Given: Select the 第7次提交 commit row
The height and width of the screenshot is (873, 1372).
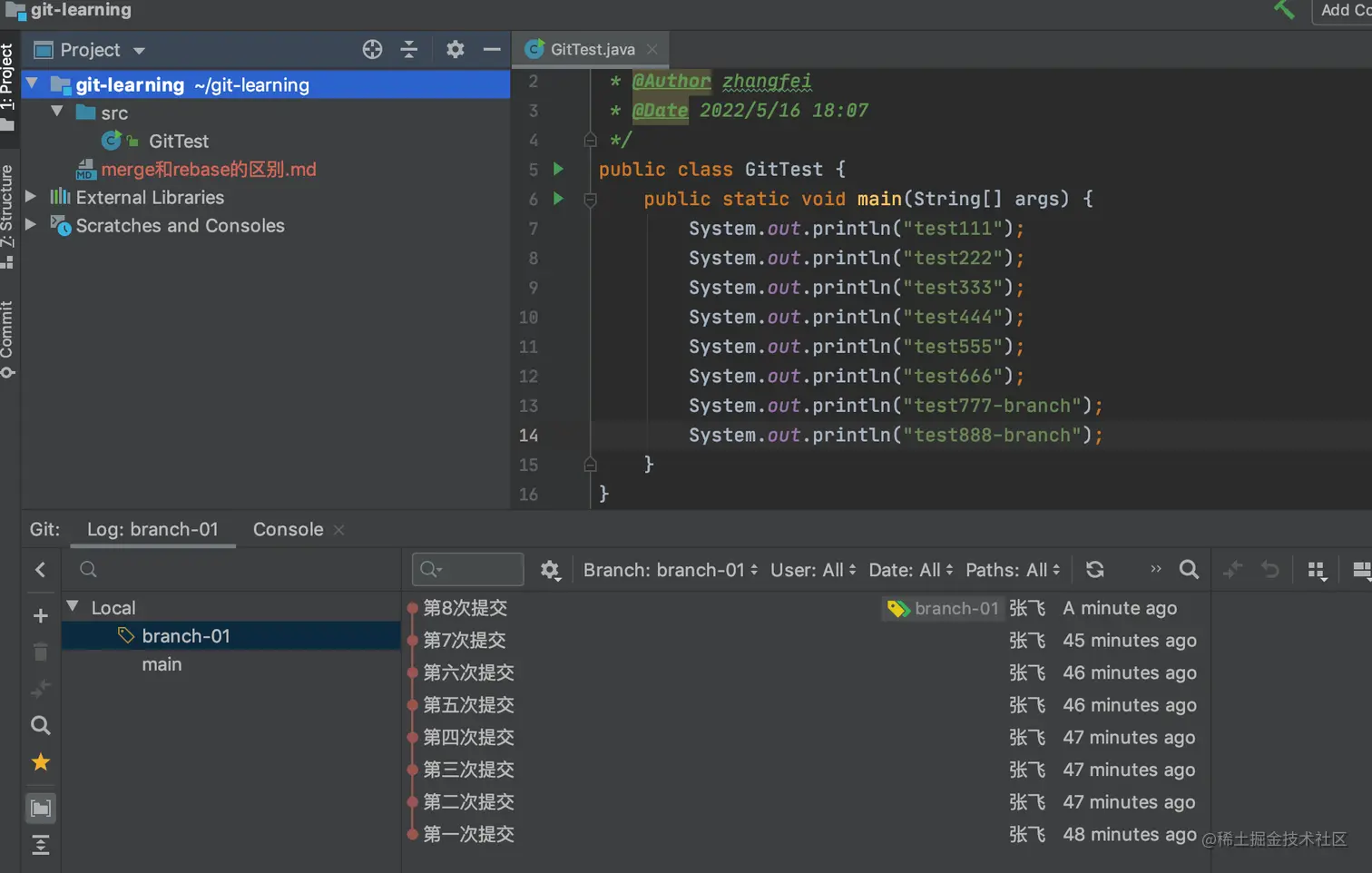Looking at the screenshot, I should pyautogui.click(x=465, y=641).
